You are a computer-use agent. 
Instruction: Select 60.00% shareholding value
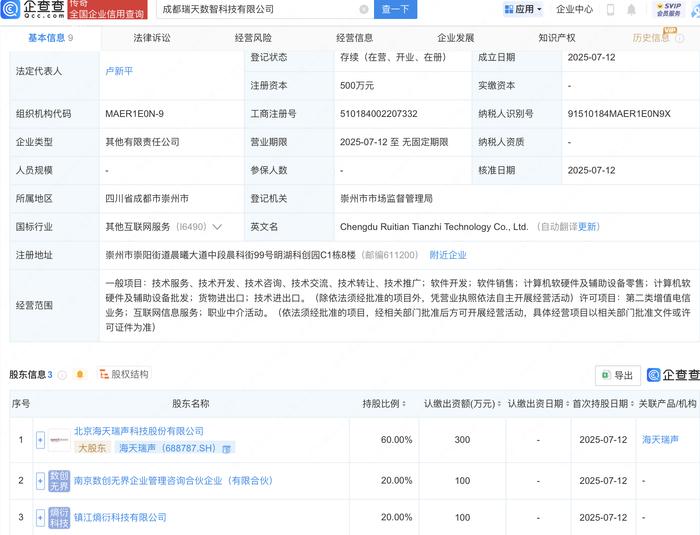click(x=396, y=440)
